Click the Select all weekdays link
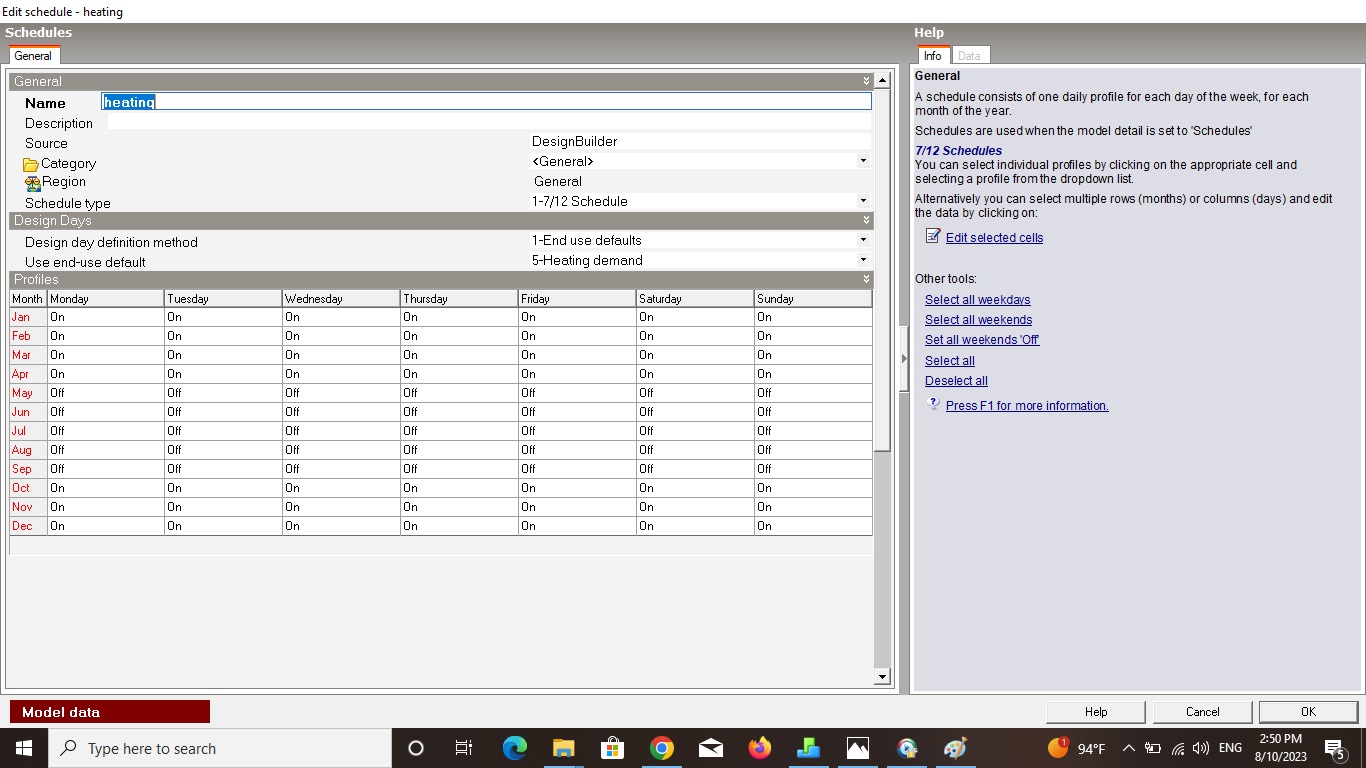 click(977, 300)
